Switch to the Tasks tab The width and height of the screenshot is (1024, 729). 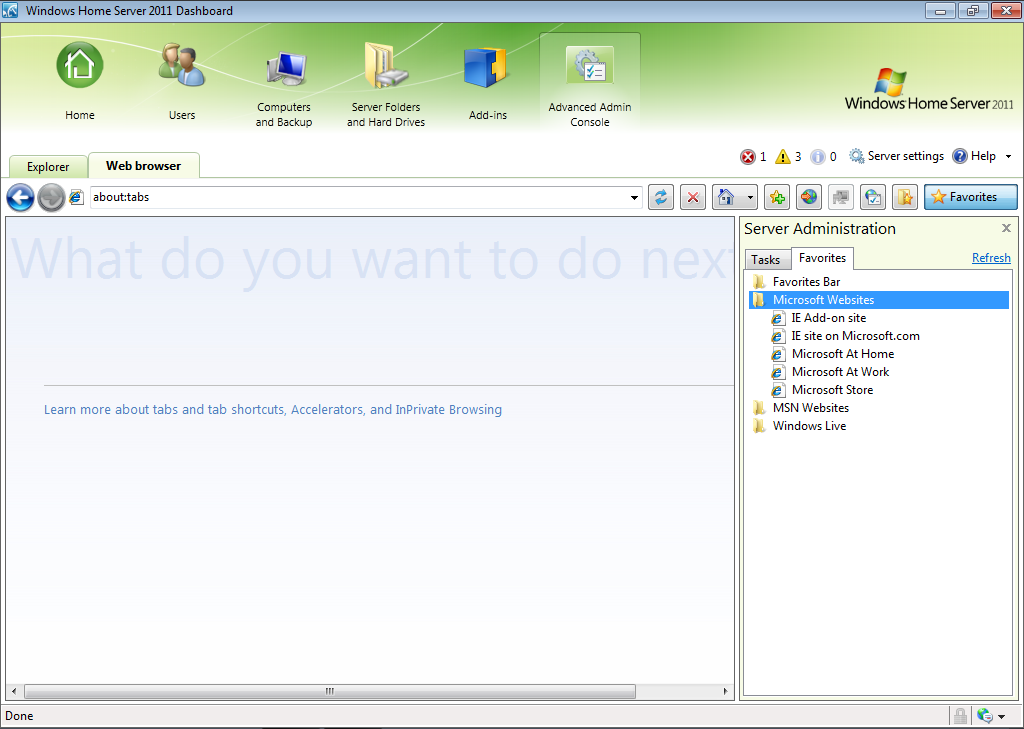tap(765, 259)
